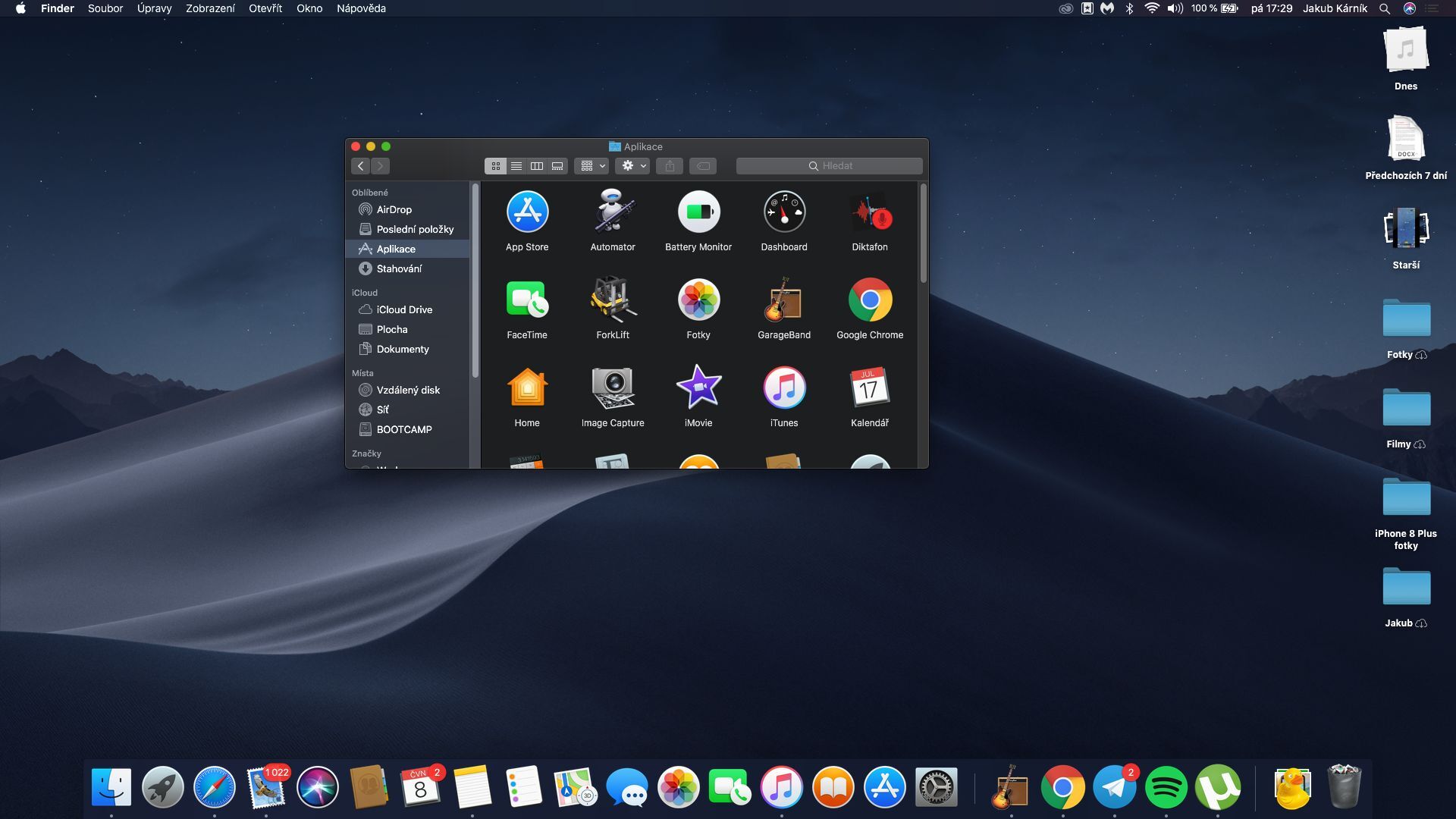Switch Finder to list view
Viewport: 1456px width, 819px height.
(516, 165)
